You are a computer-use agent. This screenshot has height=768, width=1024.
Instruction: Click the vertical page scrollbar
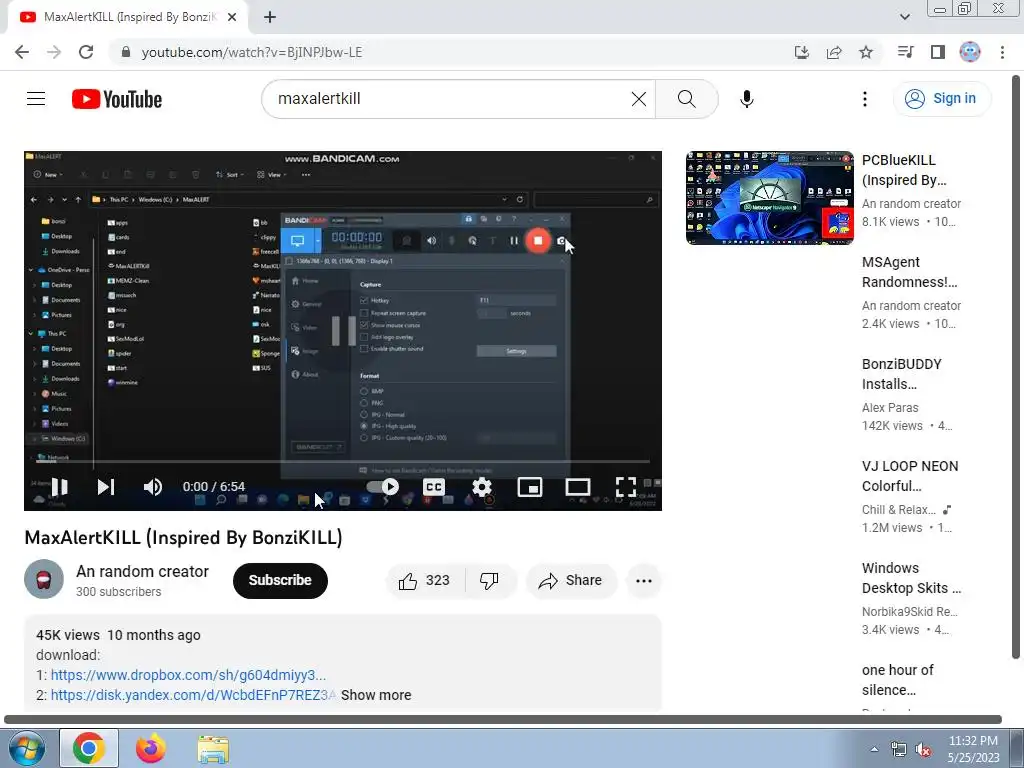1016,368
